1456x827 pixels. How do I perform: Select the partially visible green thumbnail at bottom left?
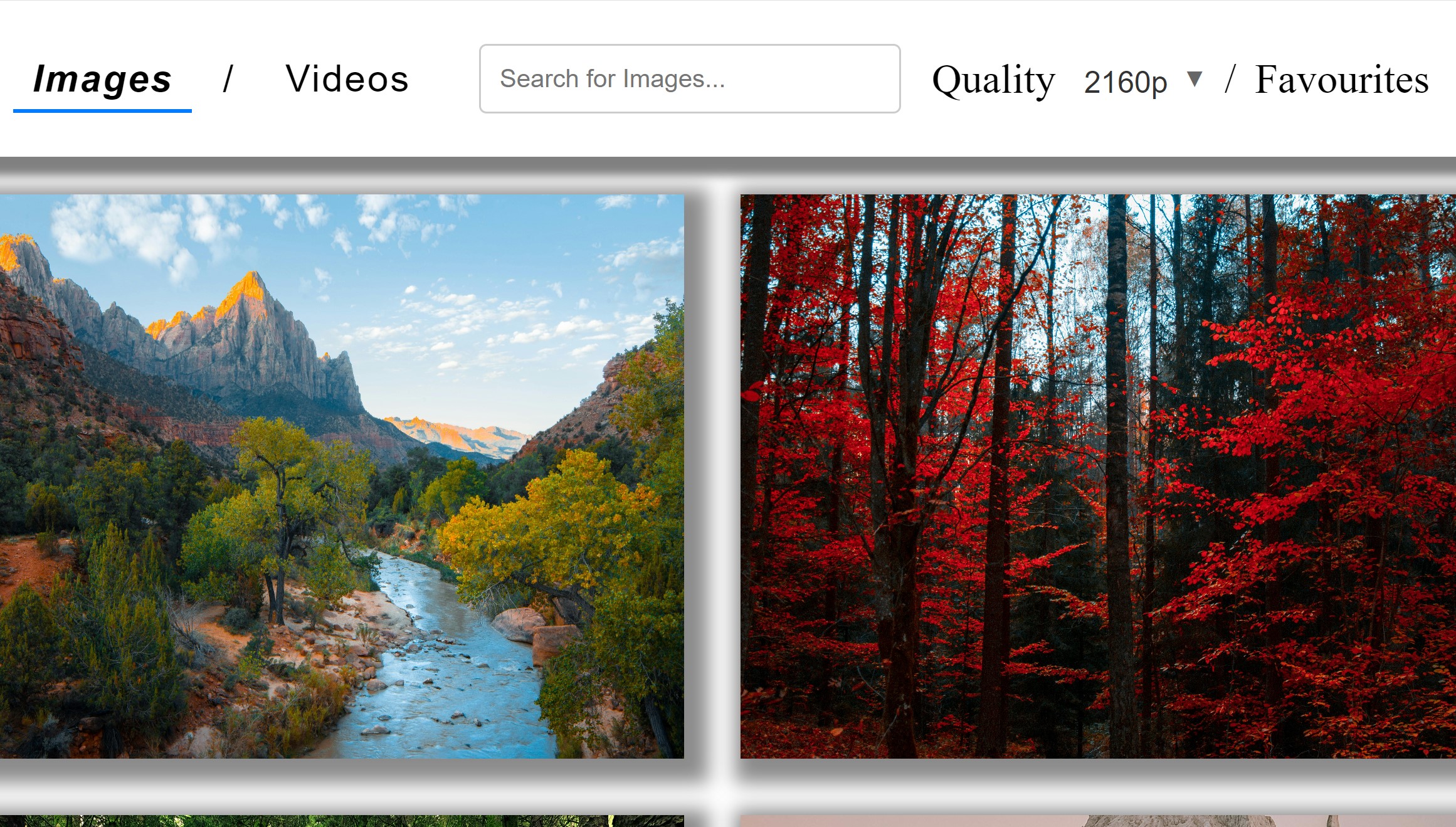click(x=342, y=821)
